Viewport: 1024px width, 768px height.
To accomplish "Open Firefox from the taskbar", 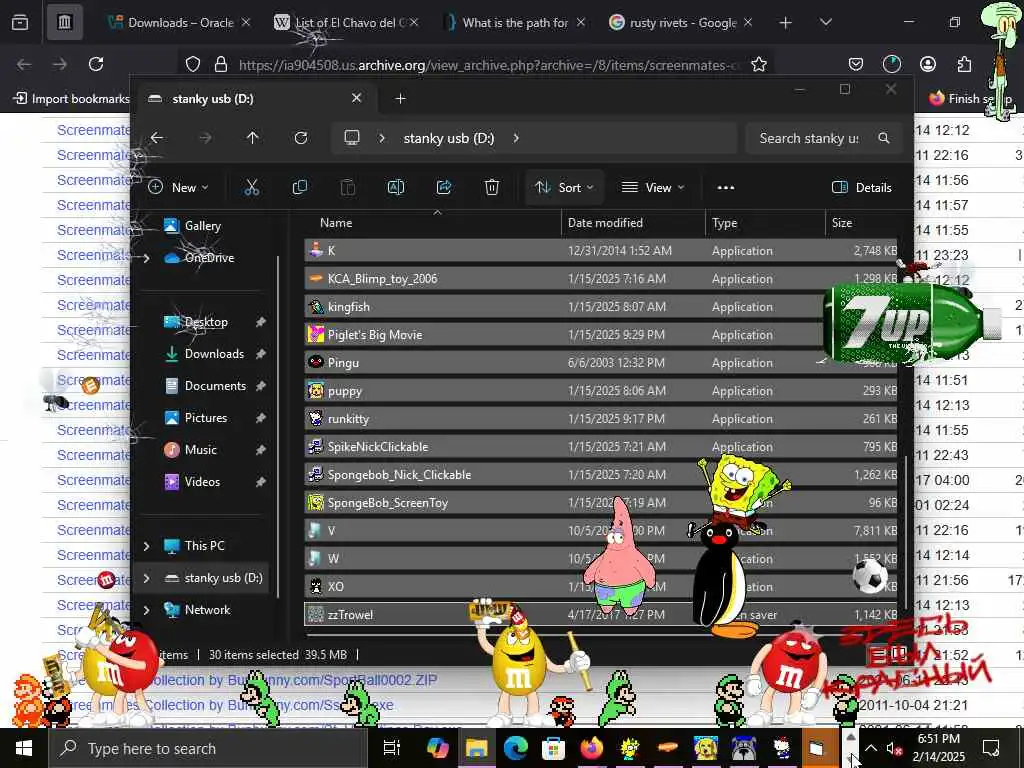I will click(x=592, y=748).
